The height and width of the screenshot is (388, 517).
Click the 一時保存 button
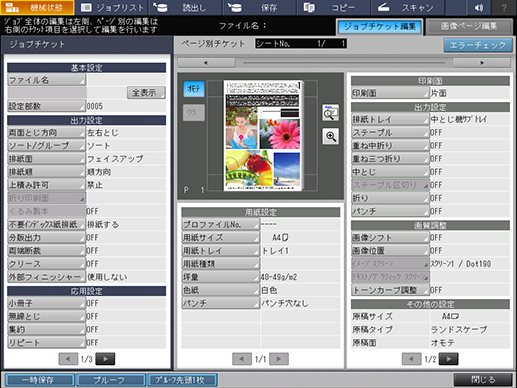pos(40,380)
